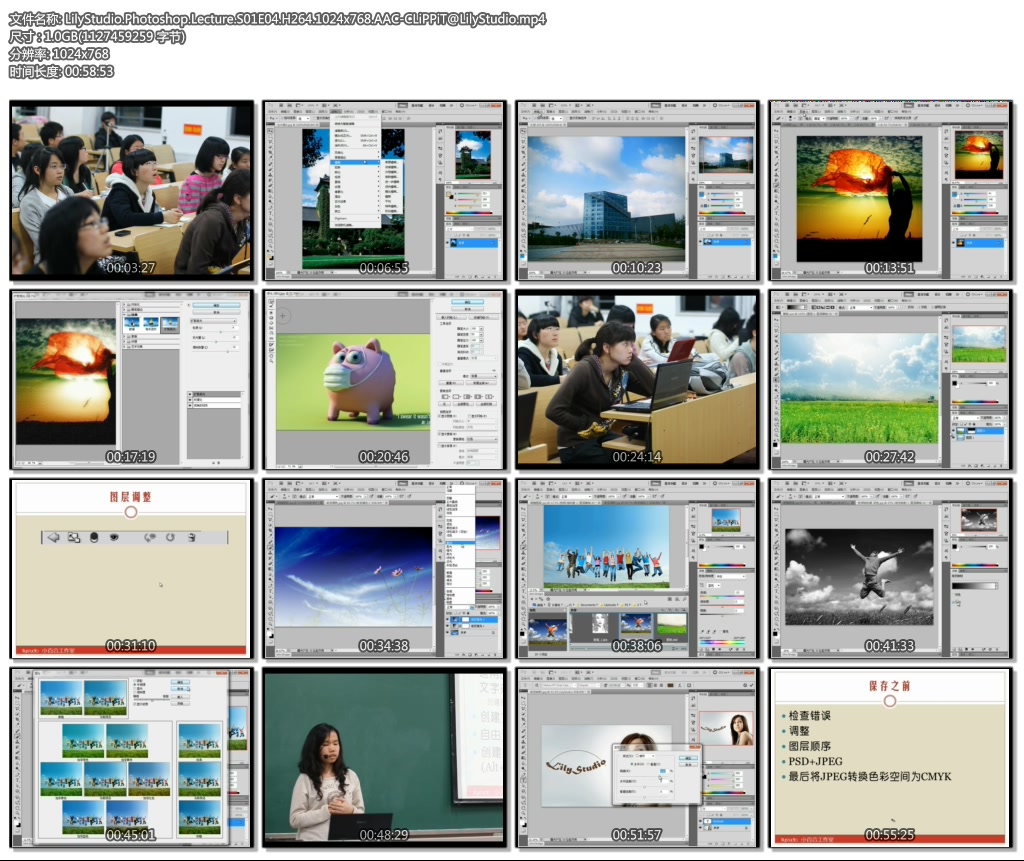
Task: Click the 00:13:51 timestamp label
Action: click(890, 268)
